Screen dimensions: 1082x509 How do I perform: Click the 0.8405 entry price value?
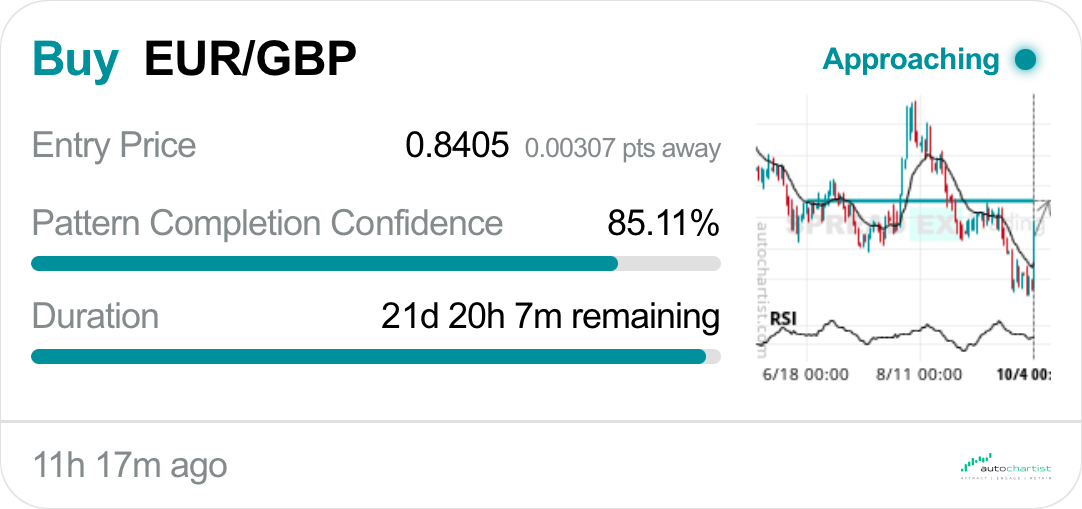[457, 146]
